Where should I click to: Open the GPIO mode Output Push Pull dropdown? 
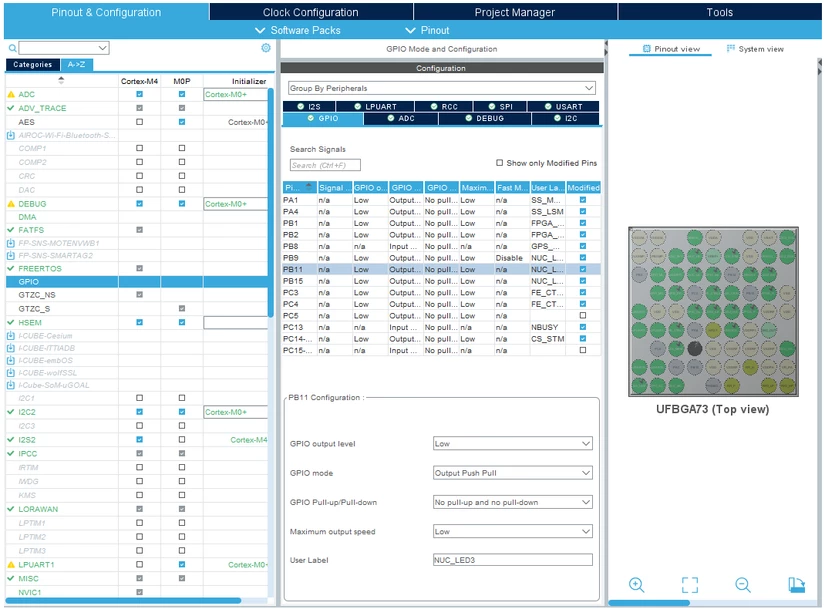[512, 473]
